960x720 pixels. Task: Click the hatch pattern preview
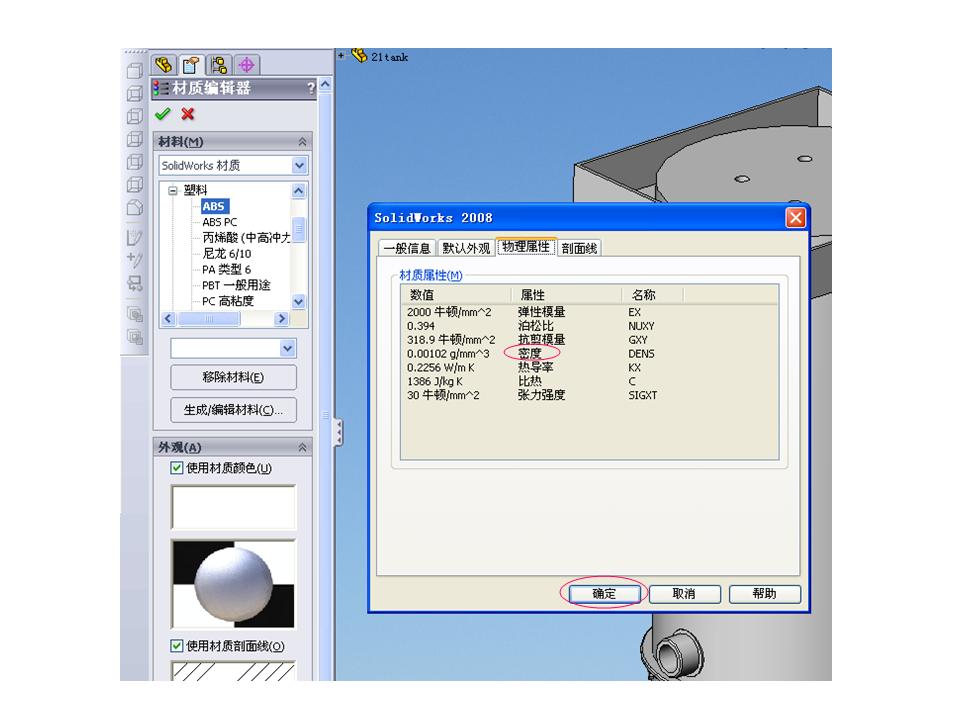pyautogui.click(x=233, y=671)
